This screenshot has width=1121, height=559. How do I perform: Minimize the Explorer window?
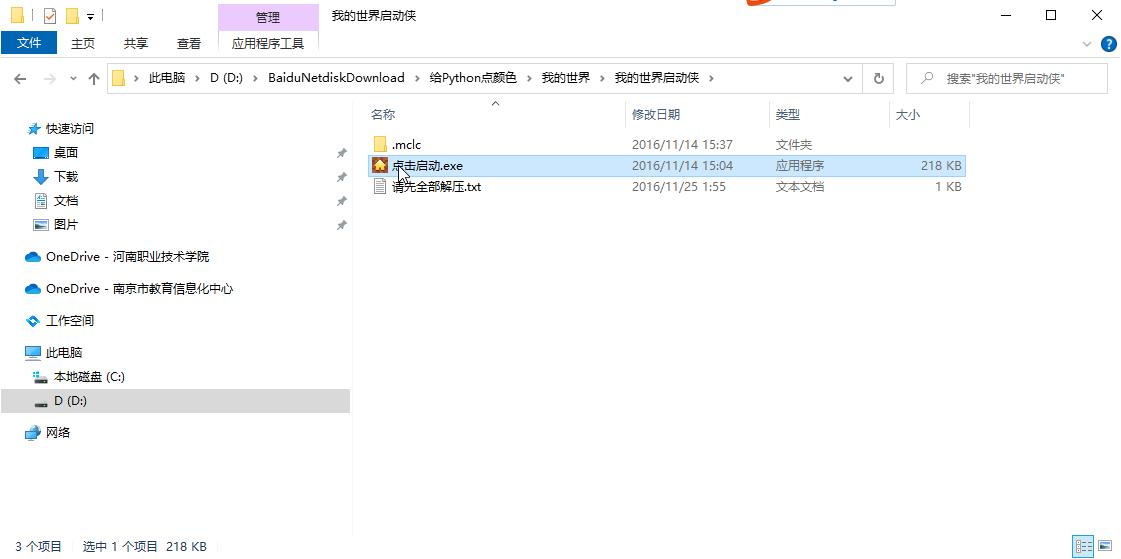coord(1007,15)
